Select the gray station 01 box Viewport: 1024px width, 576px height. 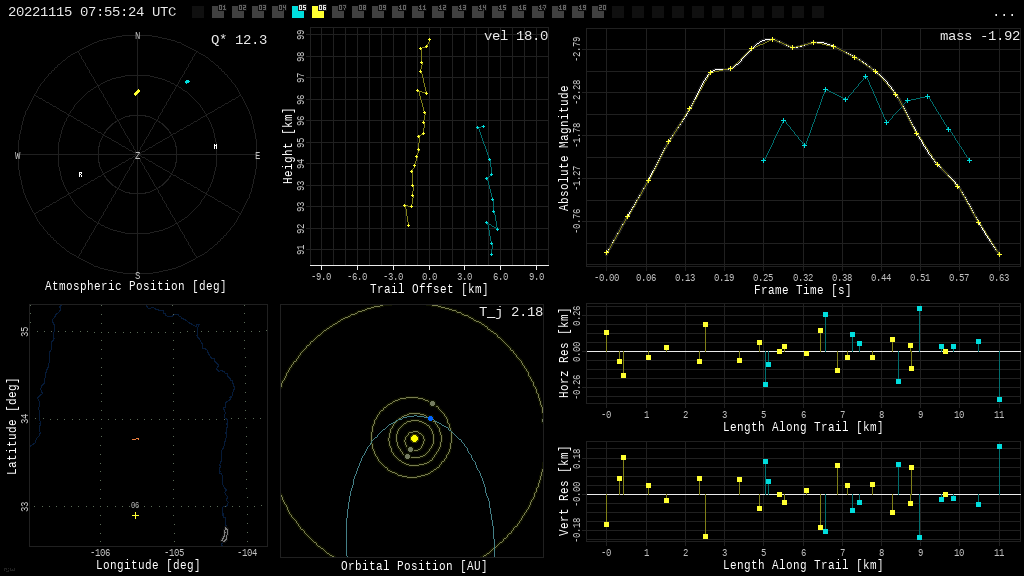click(x=218, y=12)
